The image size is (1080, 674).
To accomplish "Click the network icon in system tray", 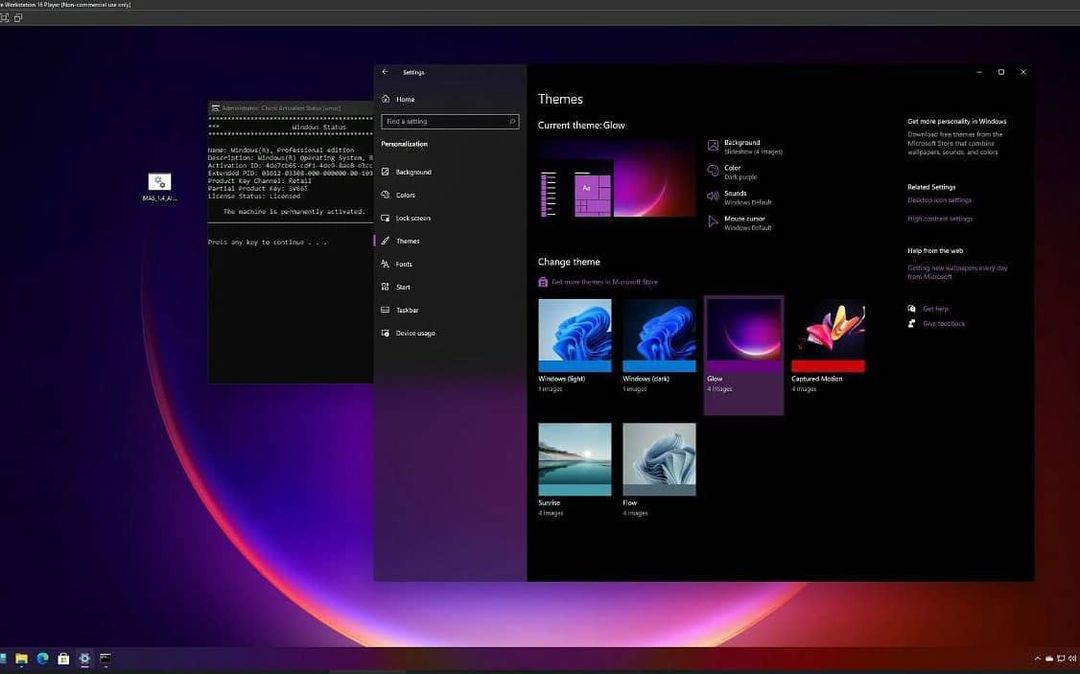I will click(1061, 660).
